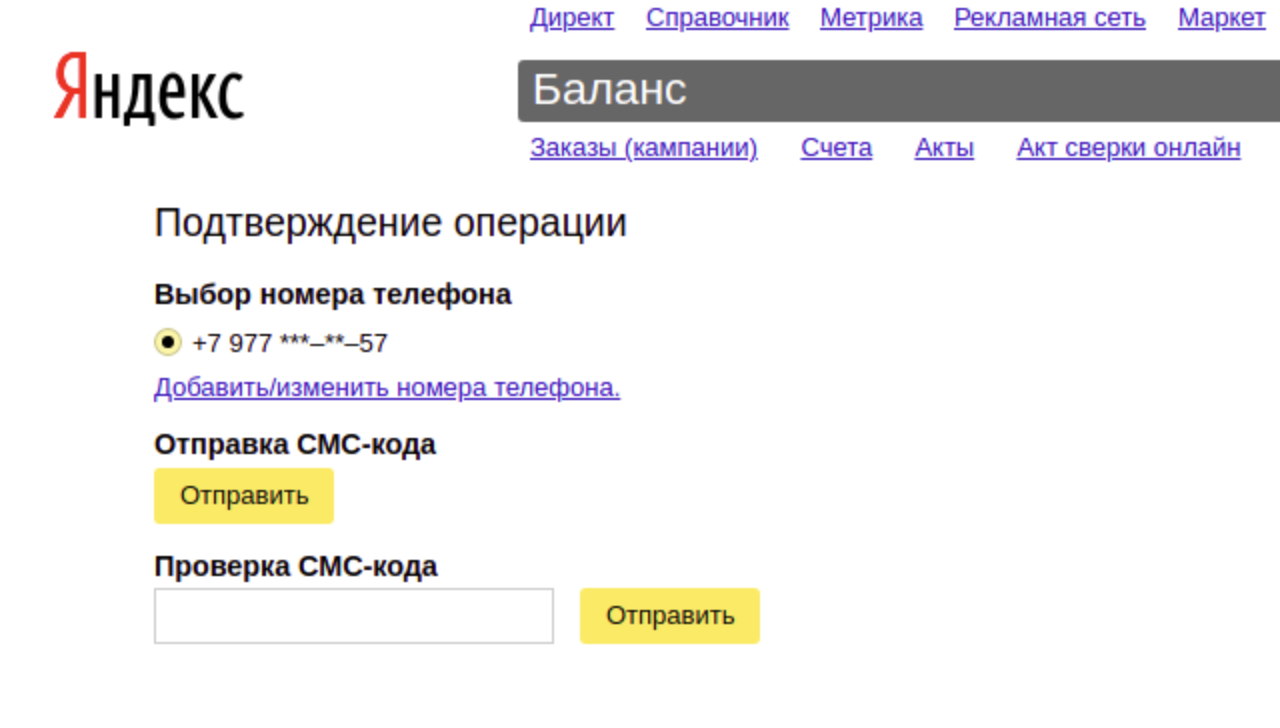Viewport: 1280px width, 728px height.
Task: Click the Баланс header title
Action: 609,89
